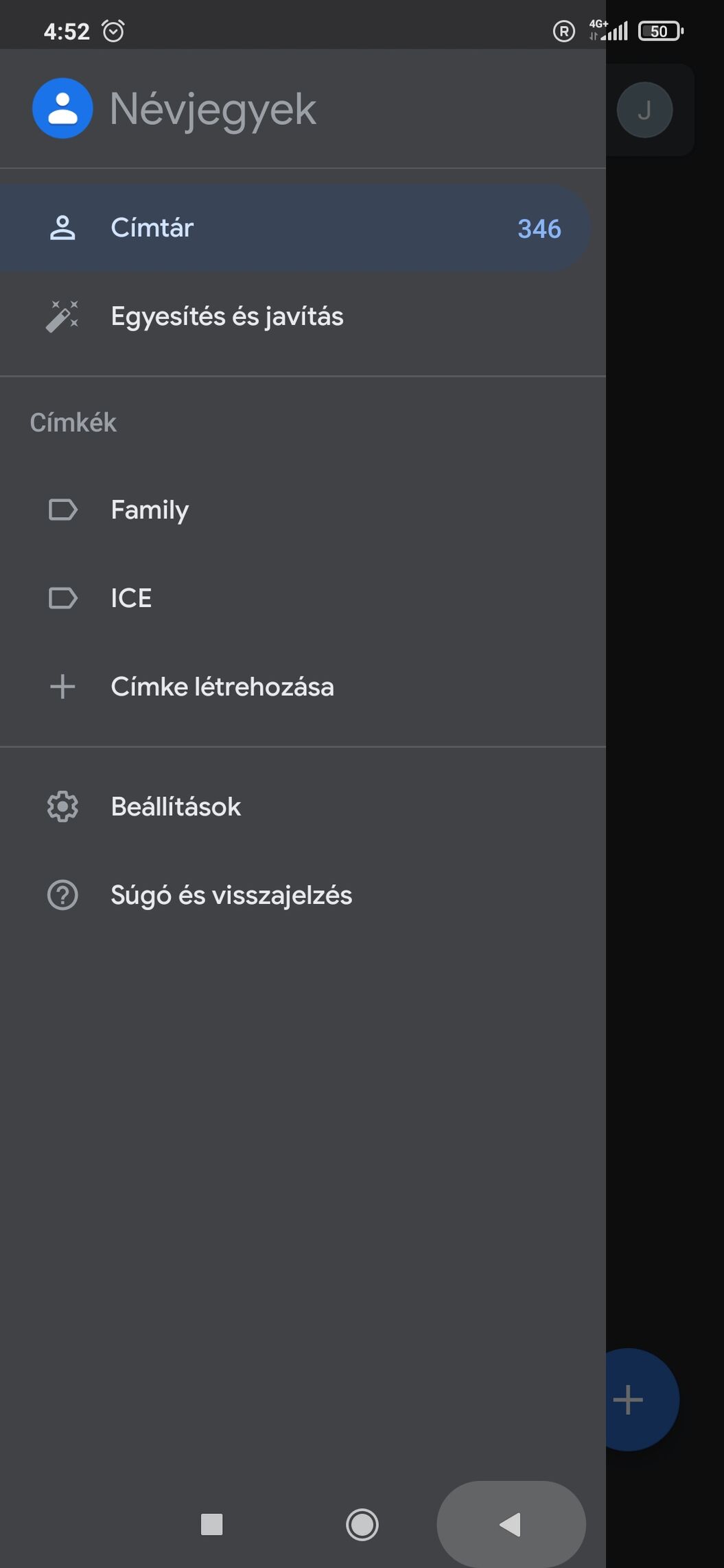The height and width of the screenshot is (1568, 724).
Task: Tap the plus icon for new label
Action: [x=62, y=687]
